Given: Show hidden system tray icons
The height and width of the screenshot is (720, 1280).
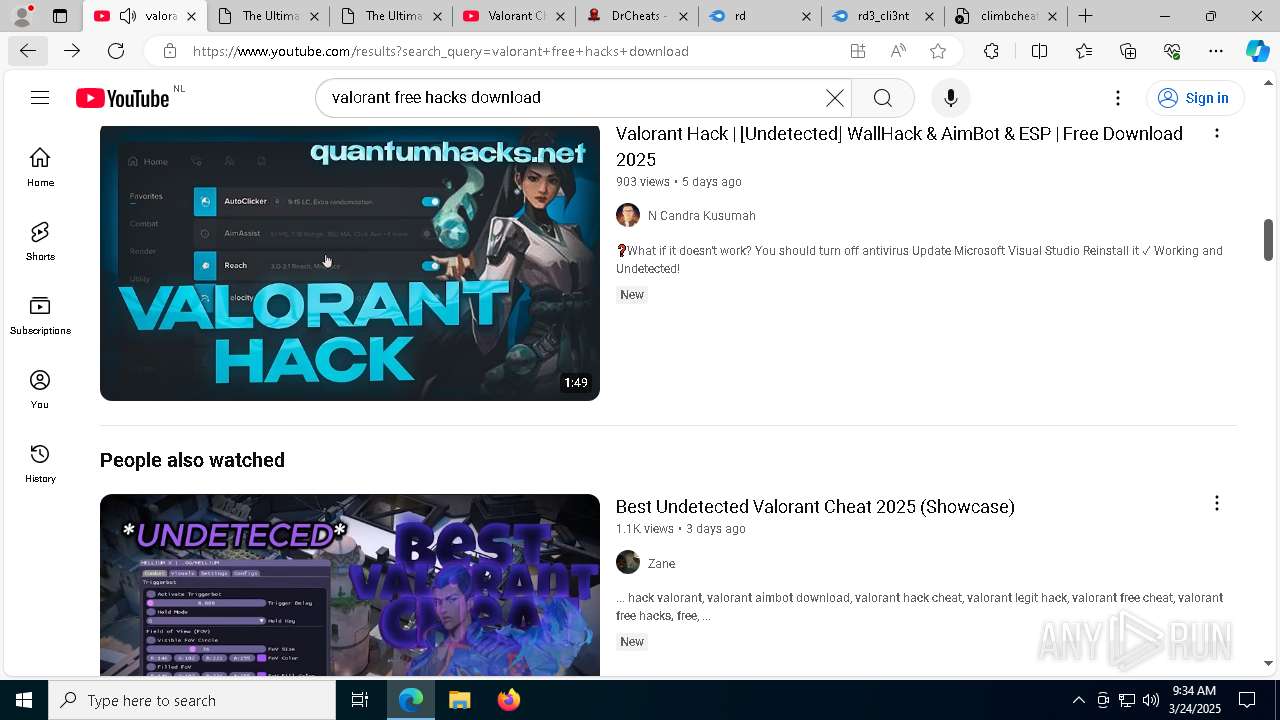Looking at the screenshot, I should tap(1078, 700).
